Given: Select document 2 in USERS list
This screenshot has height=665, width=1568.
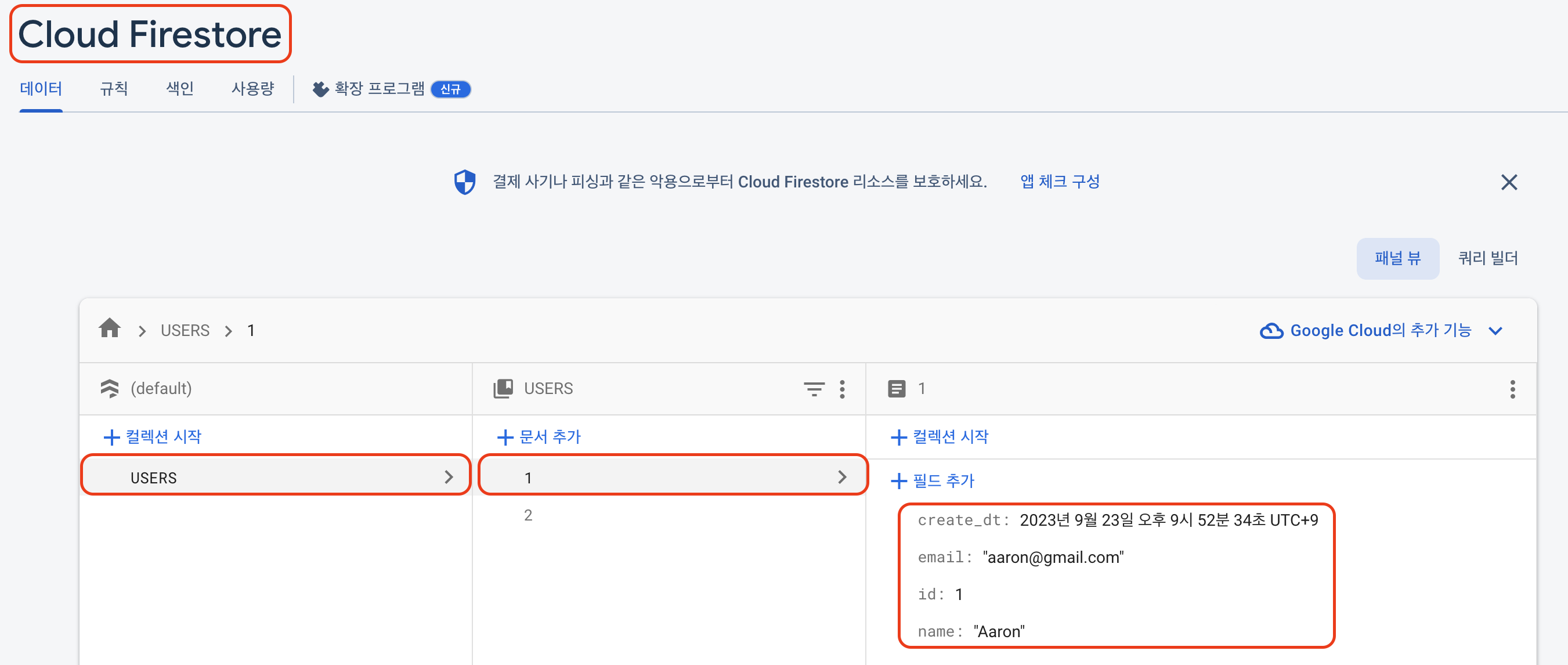Looking at the screenshot, I should click(x=528, y=515).
